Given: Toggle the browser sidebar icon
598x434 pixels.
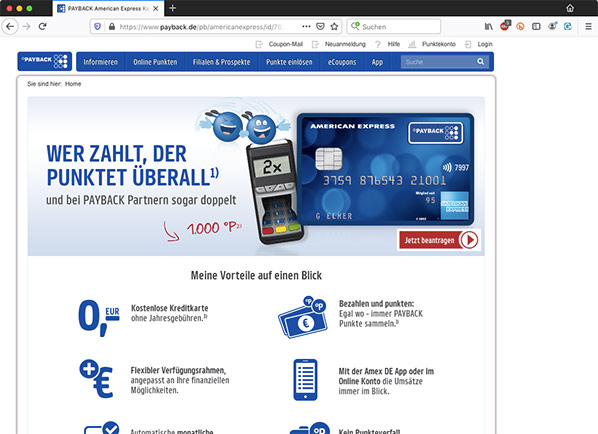Looking at the screenshot, I should pyautogui.click(x=536, y=26).
